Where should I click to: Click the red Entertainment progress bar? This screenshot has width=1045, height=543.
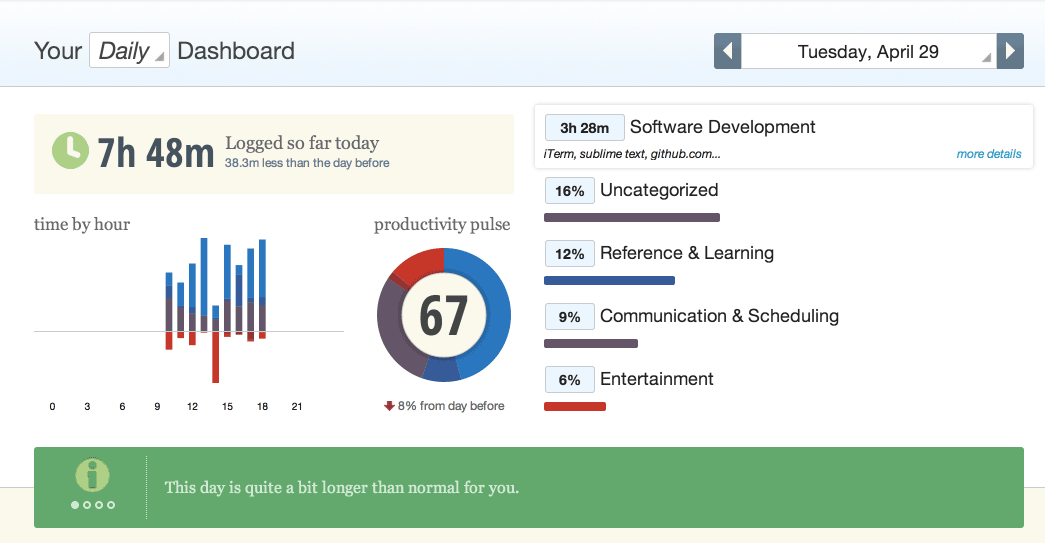click(x=575, y=406)
